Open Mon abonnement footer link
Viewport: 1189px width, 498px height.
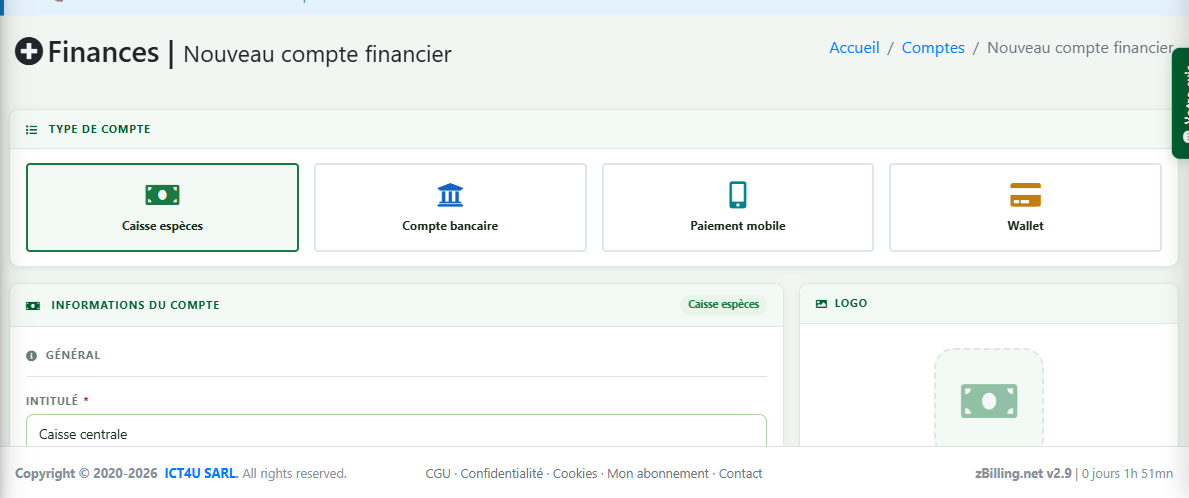pos(658,474)
